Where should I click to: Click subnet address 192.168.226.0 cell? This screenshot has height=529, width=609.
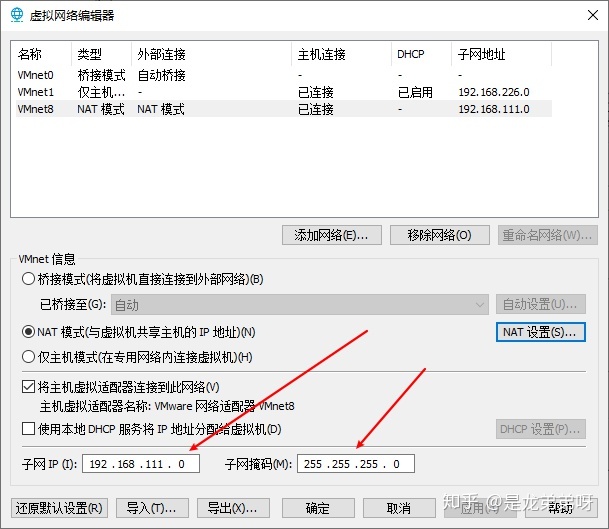(x=494, y=92)
